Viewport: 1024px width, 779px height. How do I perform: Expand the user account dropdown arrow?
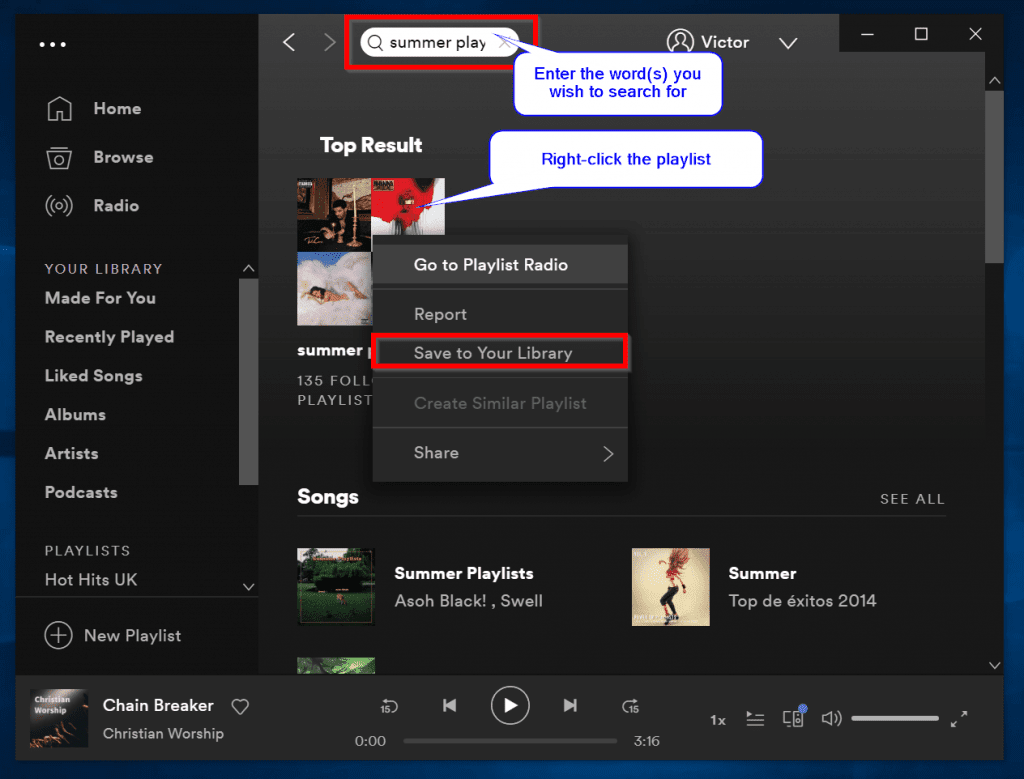(788, 43)
